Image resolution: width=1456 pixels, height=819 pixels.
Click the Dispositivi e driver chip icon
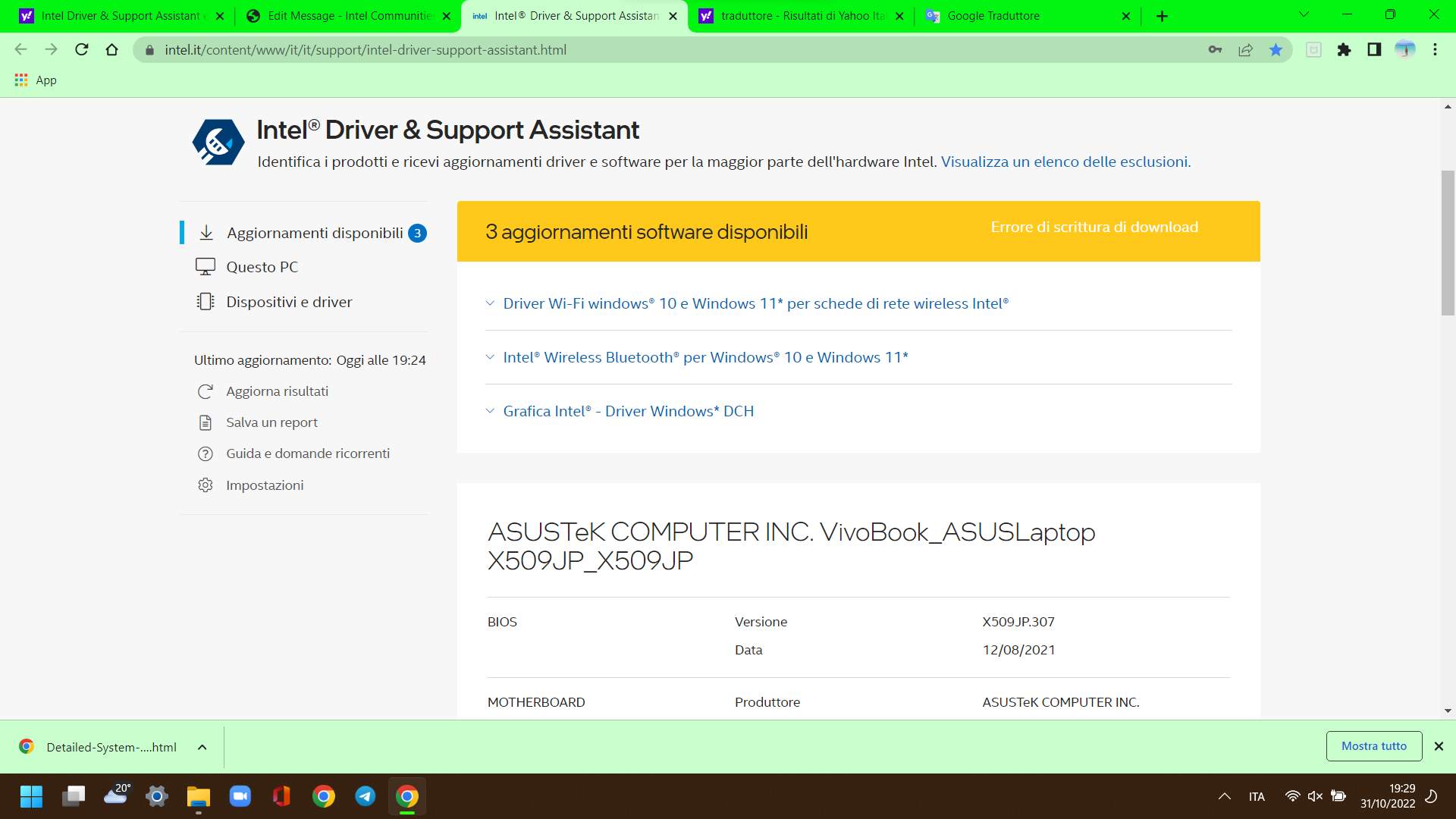(206, 302)
